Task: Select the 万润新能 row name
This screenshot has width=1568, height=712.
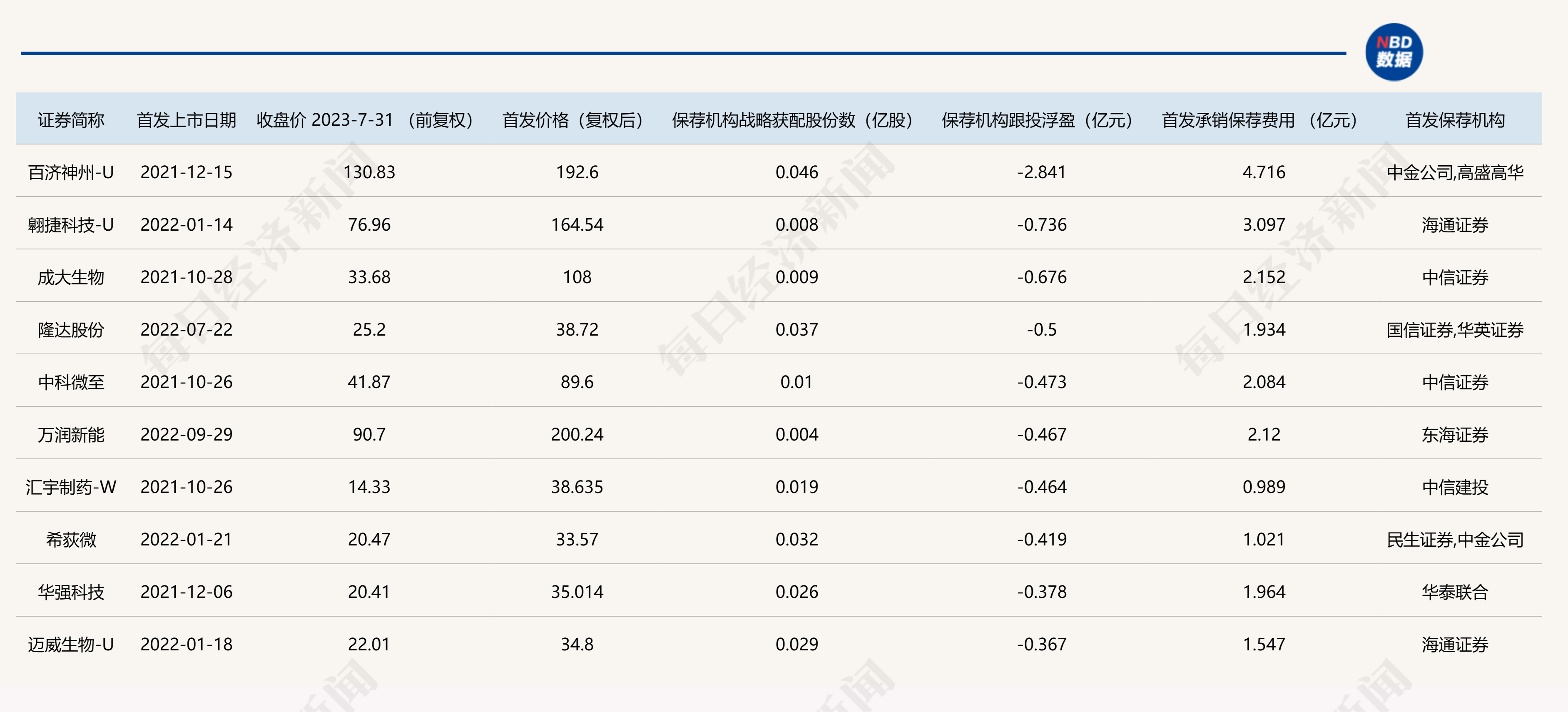Action: pos(71,435)
